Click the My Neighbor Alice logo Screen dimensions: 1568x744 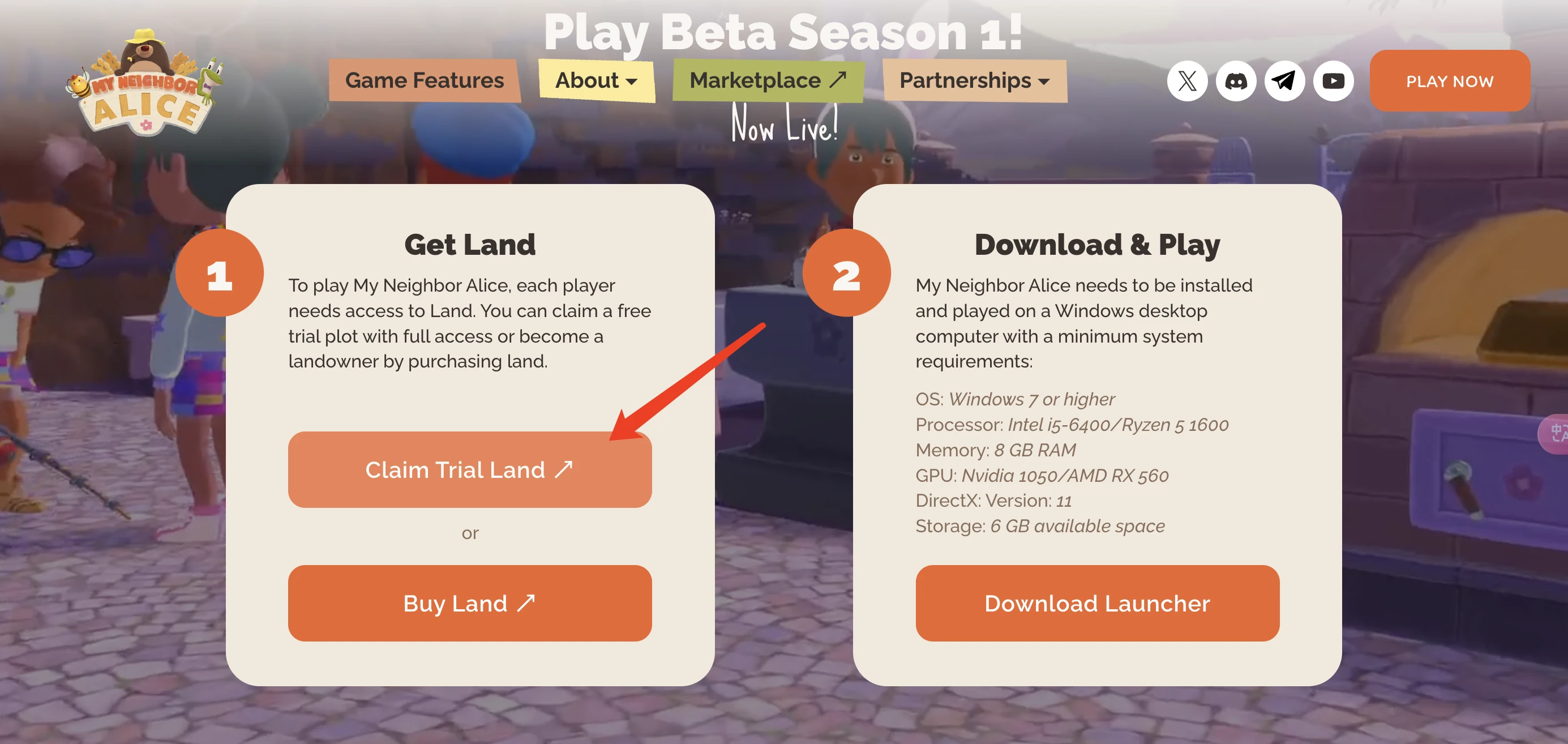tap(145, 82)
